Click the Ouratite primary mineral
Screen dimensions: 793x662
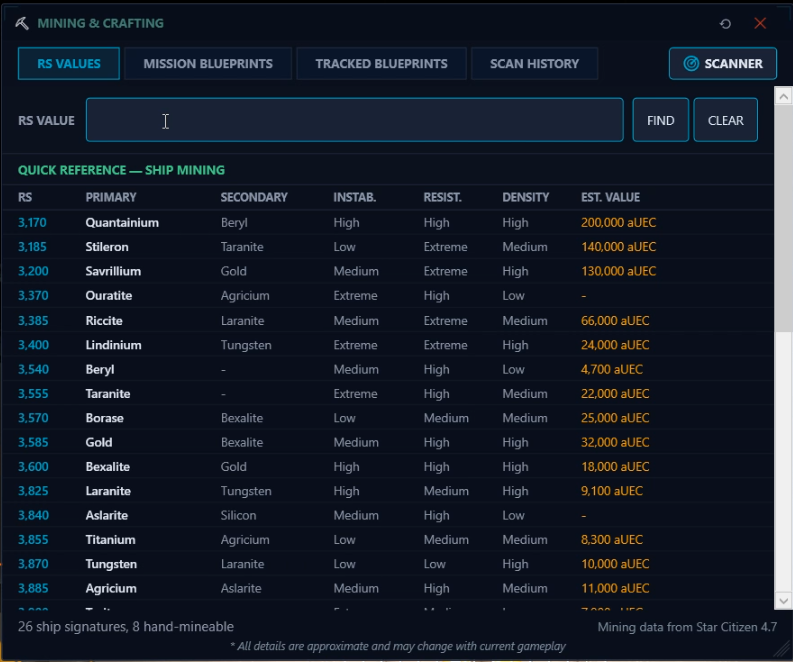pyautogui.click(x=109, y=295)
